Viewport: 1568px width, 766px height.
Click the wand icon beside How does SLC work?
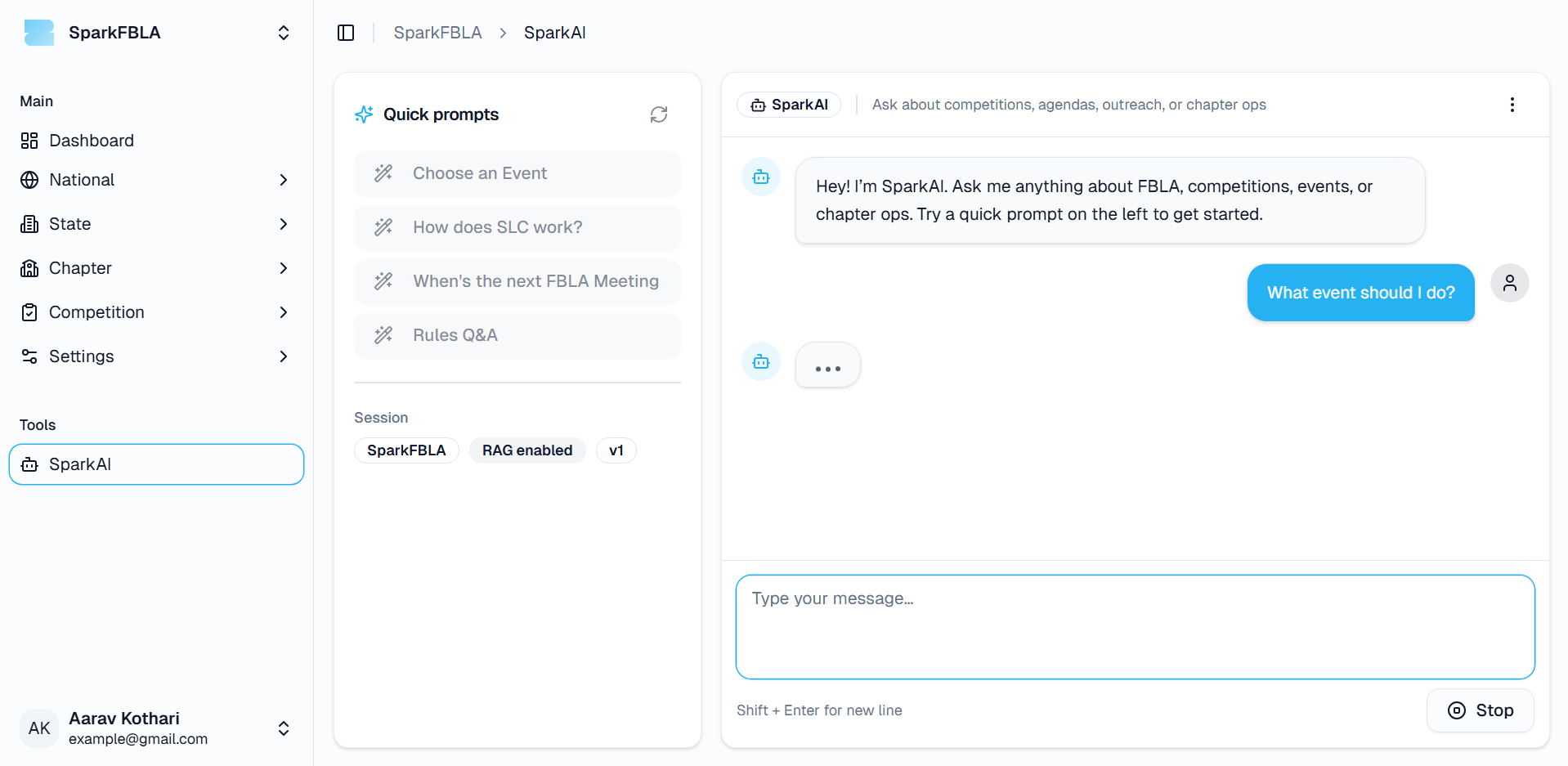383,227
